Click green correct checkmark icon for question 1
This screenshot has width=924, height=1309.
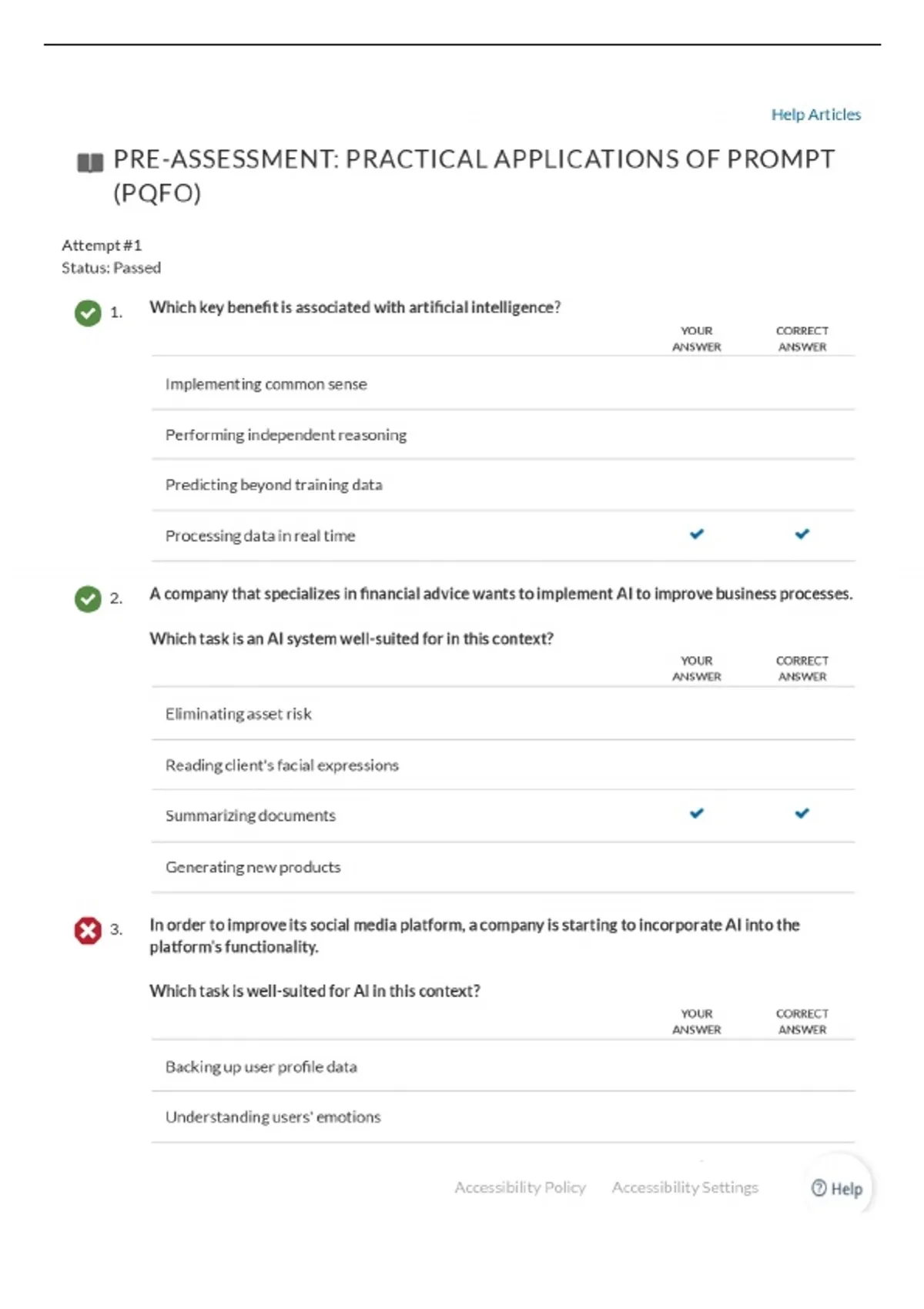pos(88,313)
